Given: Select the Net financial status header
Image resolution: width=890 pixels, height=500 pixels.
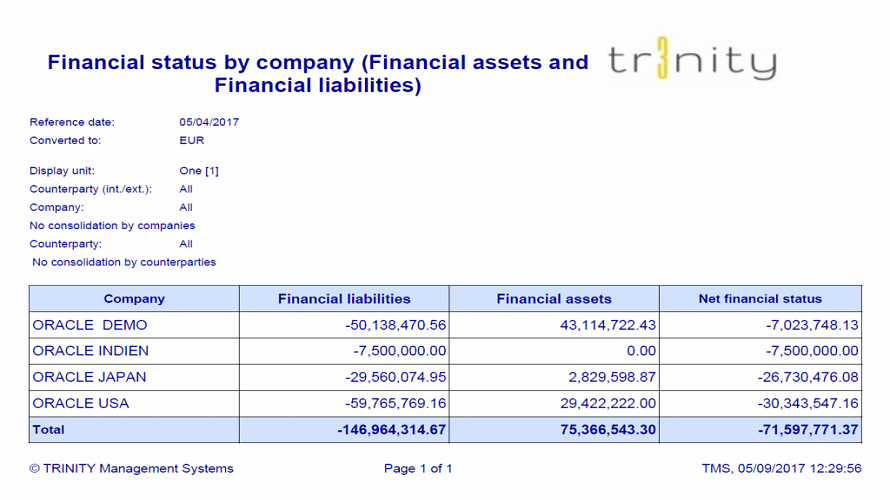Looking at the screenshot, I should [x=760, y=298].
